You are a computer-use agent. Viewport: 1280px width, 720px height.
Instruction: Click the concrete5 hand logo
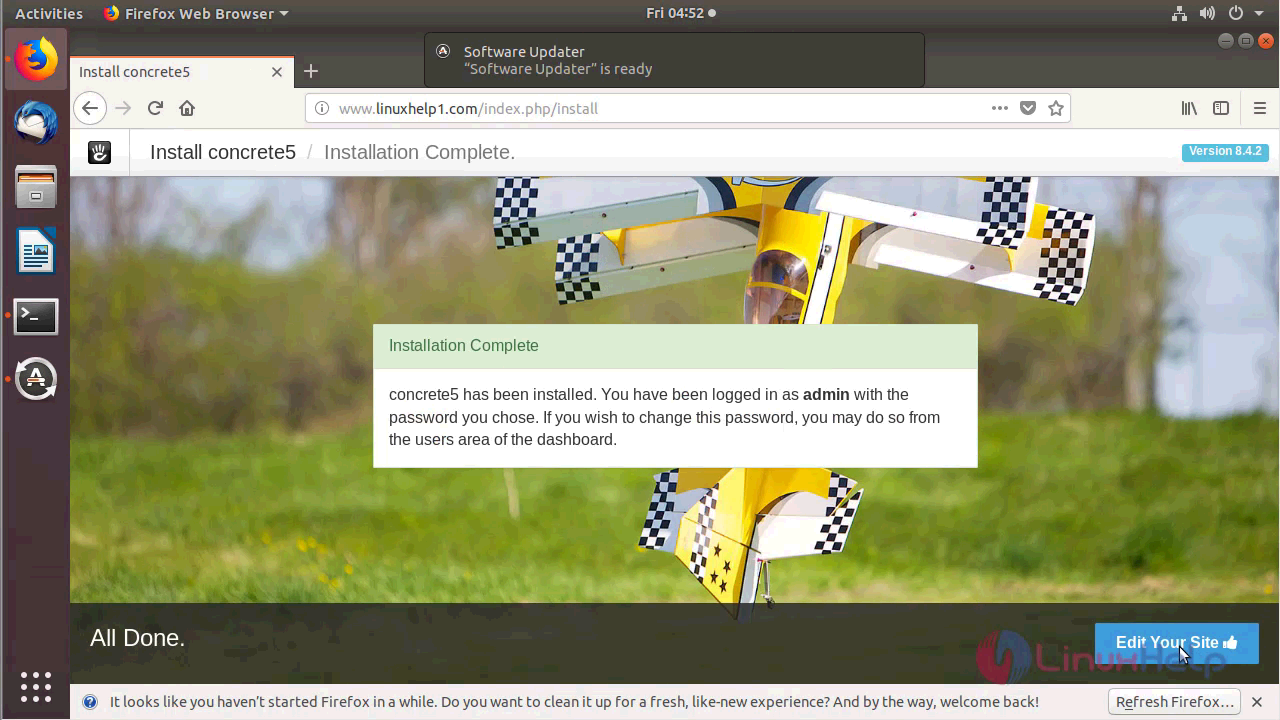[99, 152]
